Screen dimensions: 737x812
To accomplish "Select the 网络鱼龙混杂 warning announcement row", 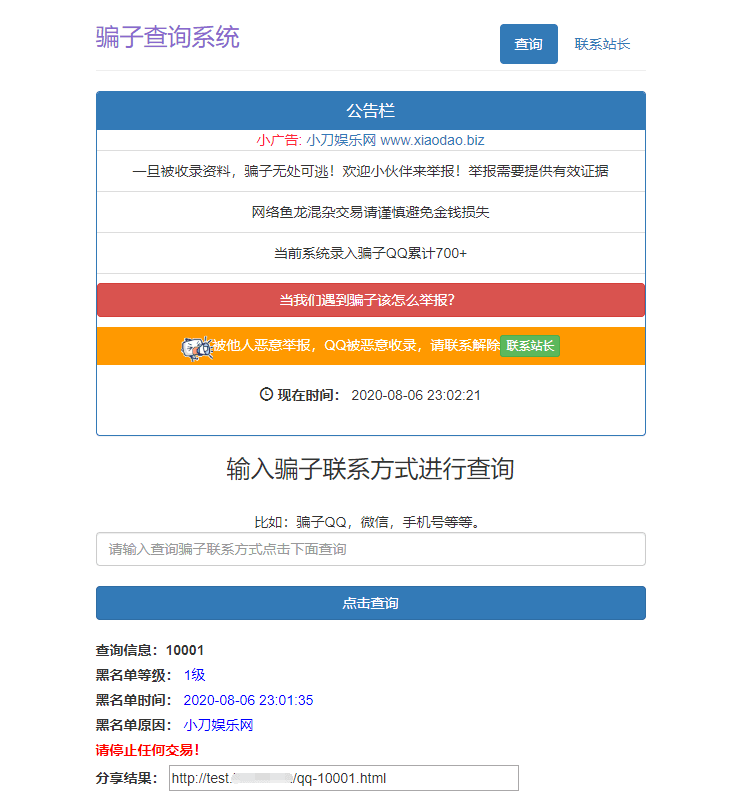I will click(x=370, y=212).
